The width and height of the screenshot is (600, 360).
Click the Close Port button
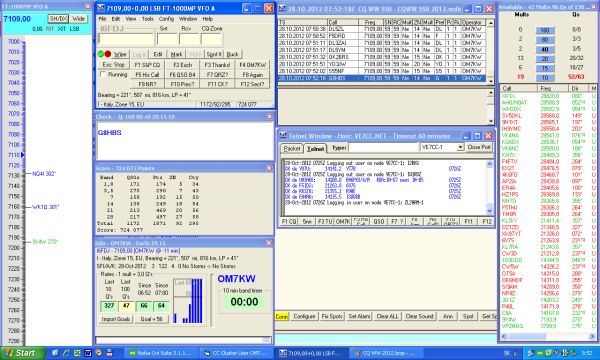tap(479, 147)
